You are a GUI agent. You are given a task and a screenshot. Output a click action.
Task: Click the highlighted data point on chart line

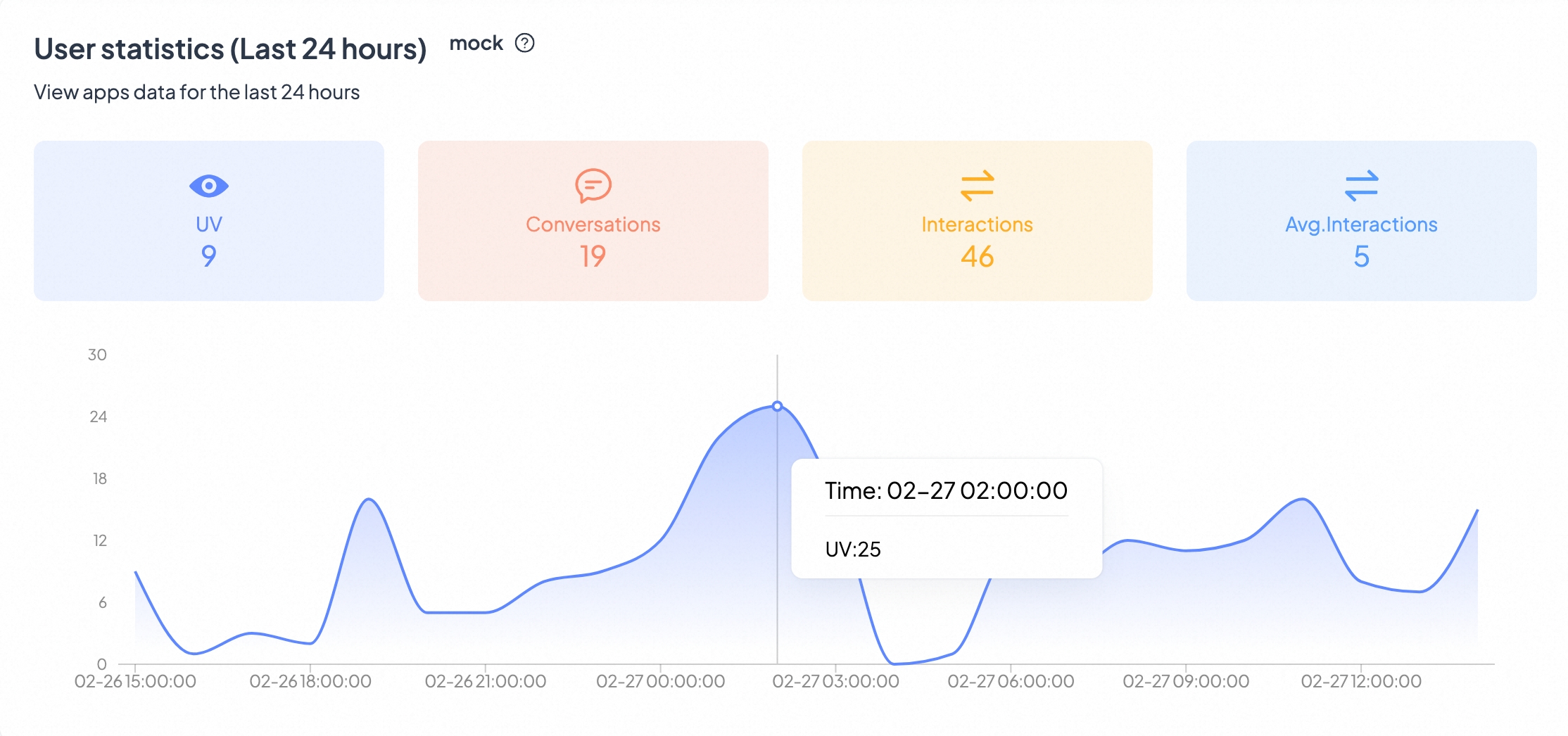click(x=777, y=406)
